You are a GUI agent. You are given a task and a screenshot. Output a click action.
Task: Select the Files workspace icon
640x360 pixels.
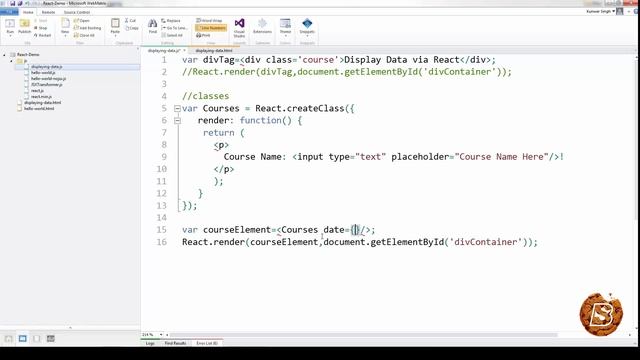(22, 339)
